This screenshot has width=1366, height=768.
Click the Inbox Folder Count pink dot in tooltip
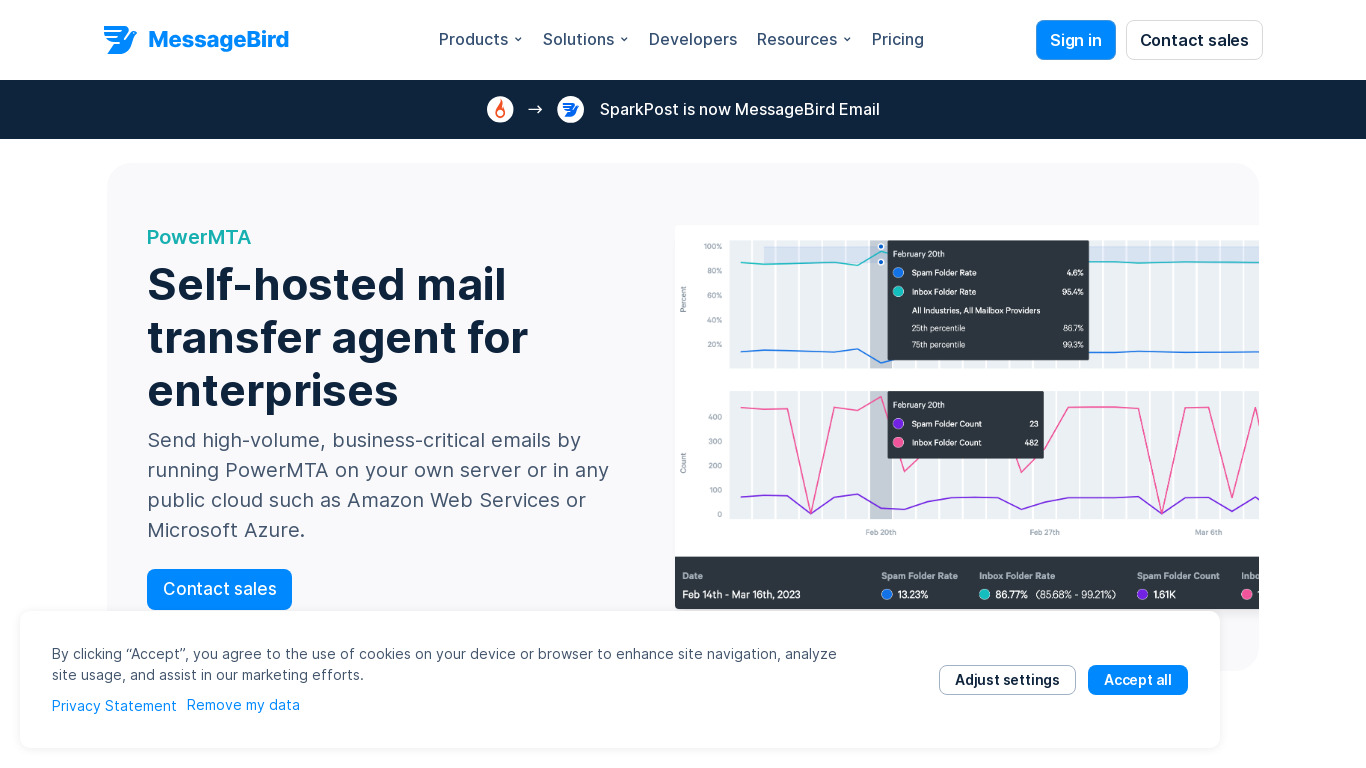(898, 442)
